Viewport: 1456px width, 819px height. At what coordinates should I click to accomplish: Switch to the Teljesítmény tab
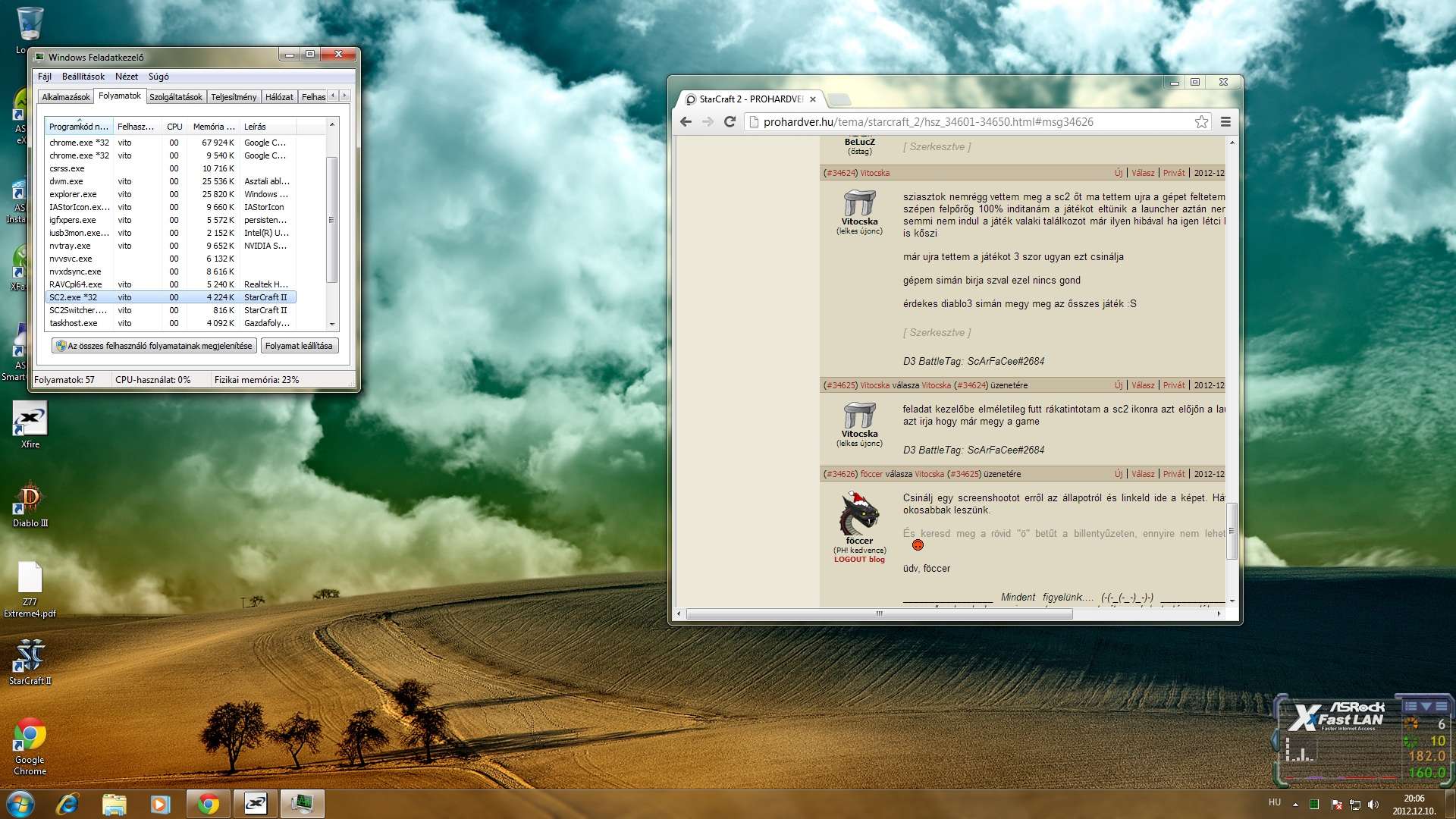coord(234,97)
